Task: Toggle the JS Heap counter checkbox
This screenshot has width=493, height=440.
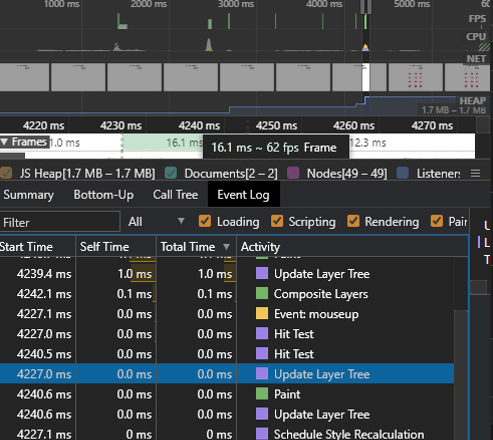Action: pyautogui.click(x=6, y=173)
